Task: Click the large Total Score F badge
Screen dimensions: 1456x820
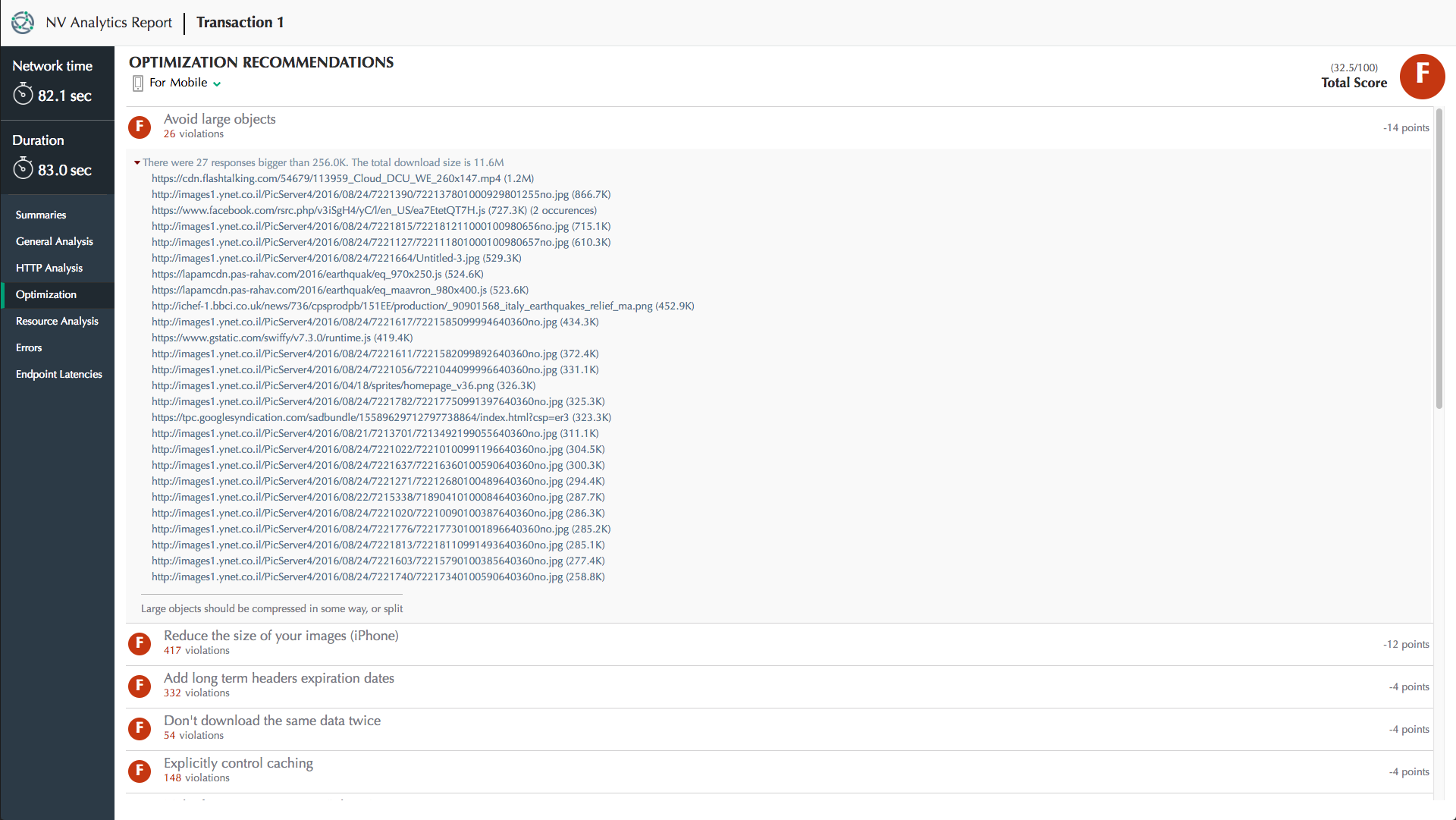Action: tap(1422, 76)
